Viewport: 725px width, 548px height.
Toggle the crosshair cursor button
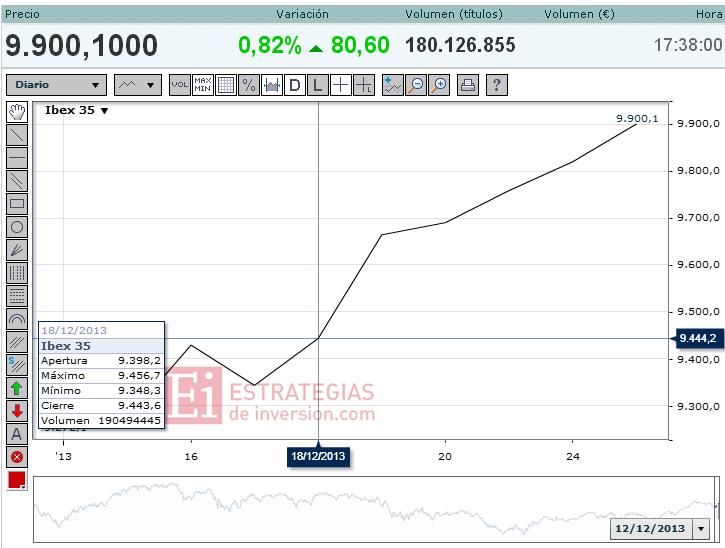pos(341,85)
